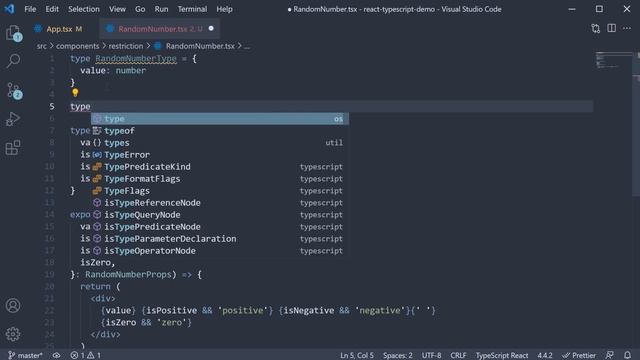Screen dimensions: 640x360
Task: Open the Help menu
Action: pos(224,9)
